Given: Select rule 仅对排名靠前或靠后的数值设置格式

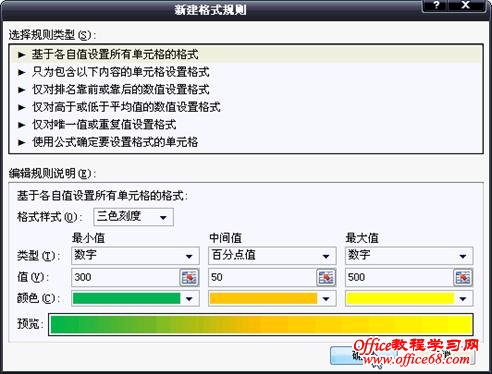Looking at the screenshot, I should 246,89.
